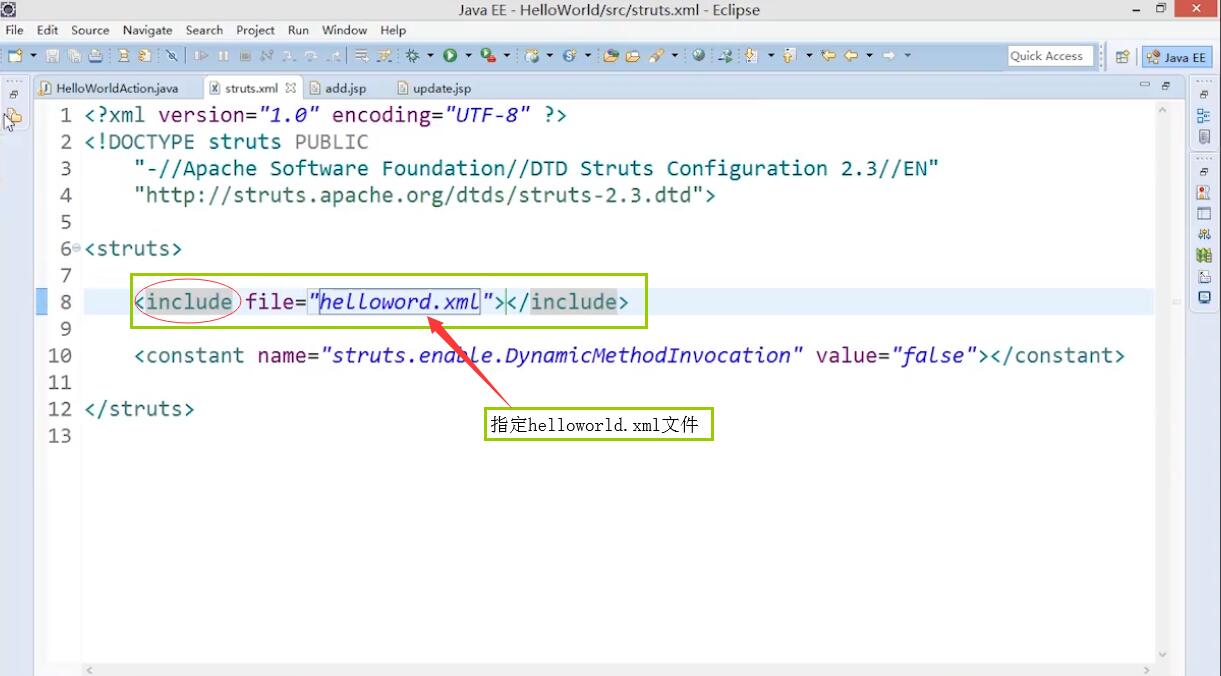Click the New Server icon

[533, 56]
